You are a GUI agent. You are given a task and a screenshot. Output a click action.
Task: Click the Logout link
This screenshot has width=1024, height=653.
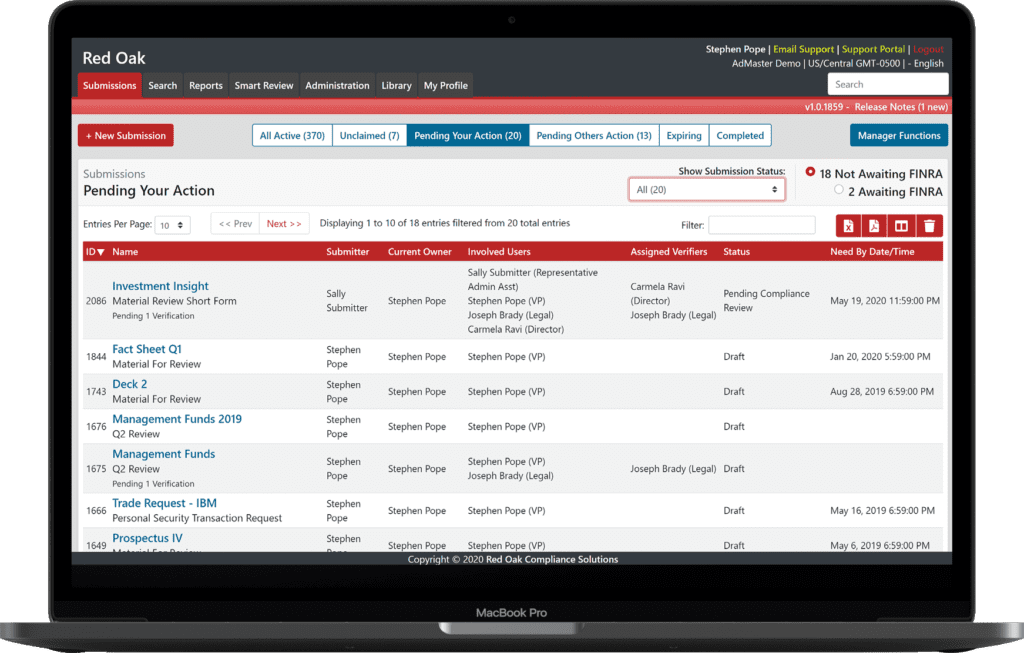[928, 50]
